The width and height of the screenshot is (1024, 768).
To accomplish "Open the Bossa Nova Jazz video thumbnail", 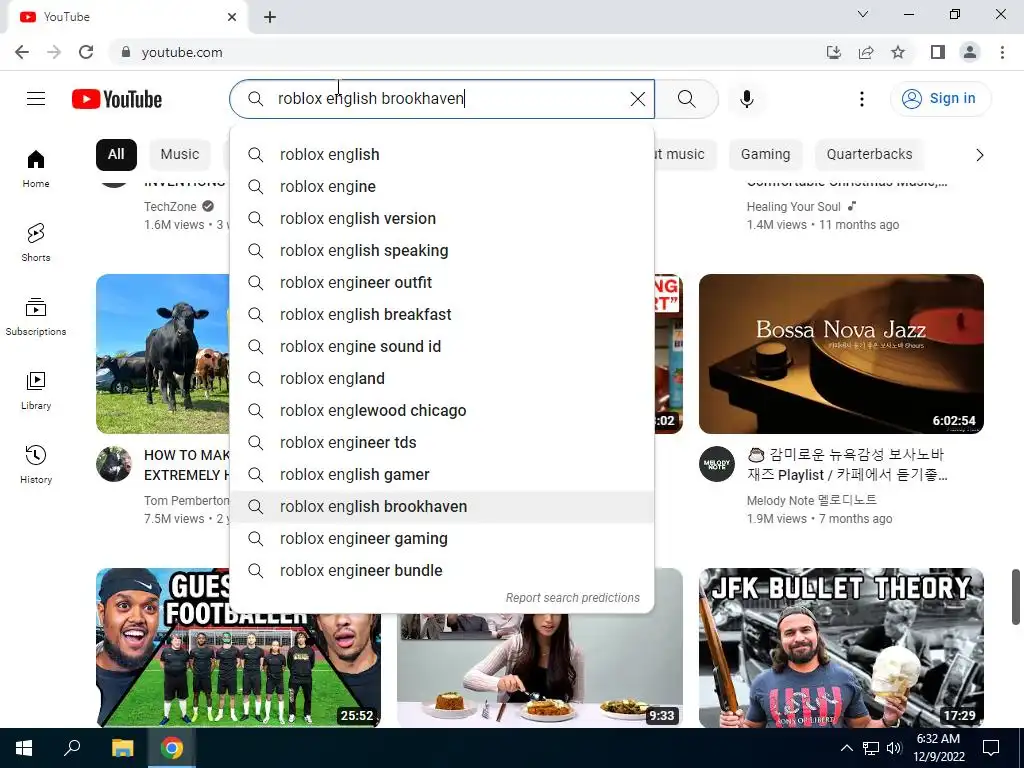I will (841, 353).
